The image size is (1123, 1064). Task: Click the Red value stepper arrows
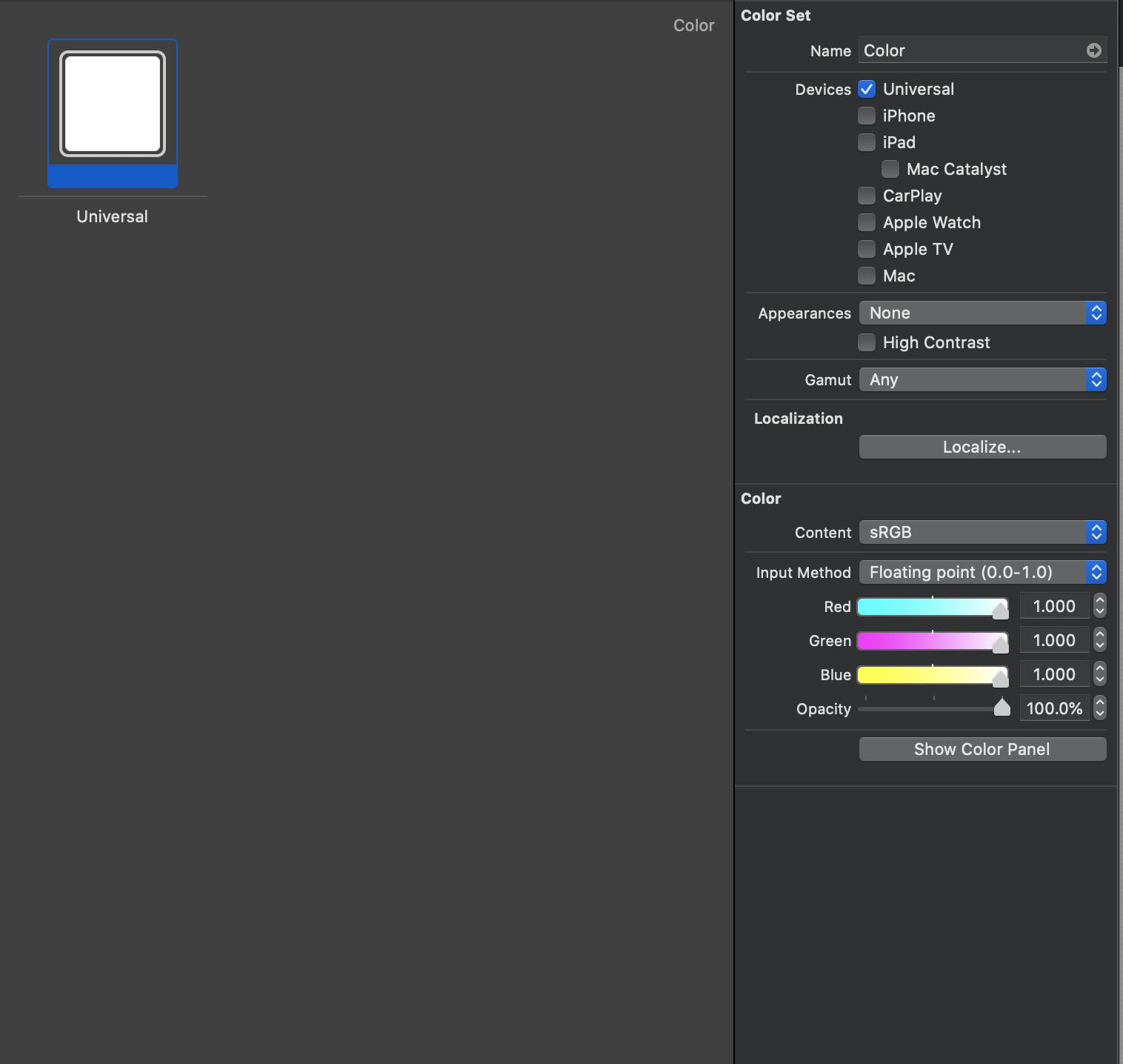1100,606
